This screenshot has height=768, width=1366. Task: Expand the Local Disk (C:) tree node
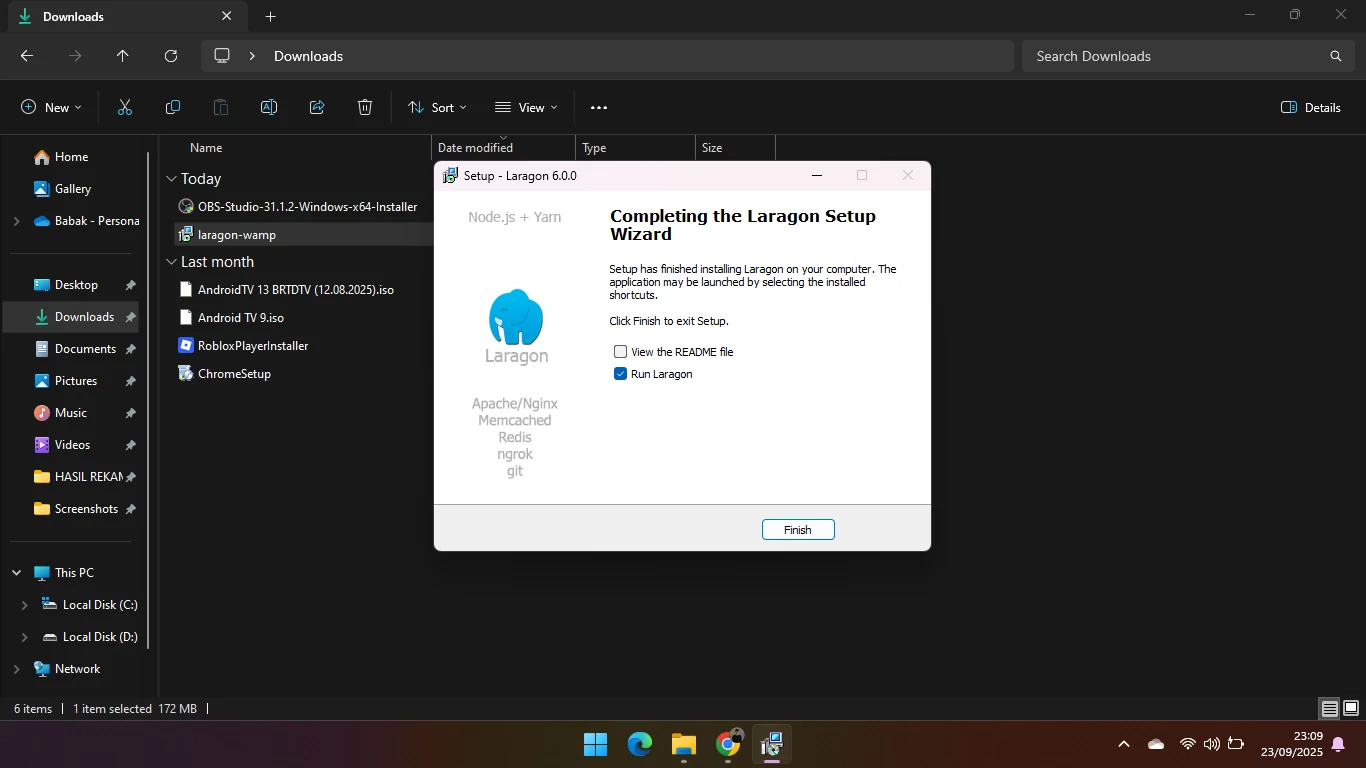[x=25, y=605]
